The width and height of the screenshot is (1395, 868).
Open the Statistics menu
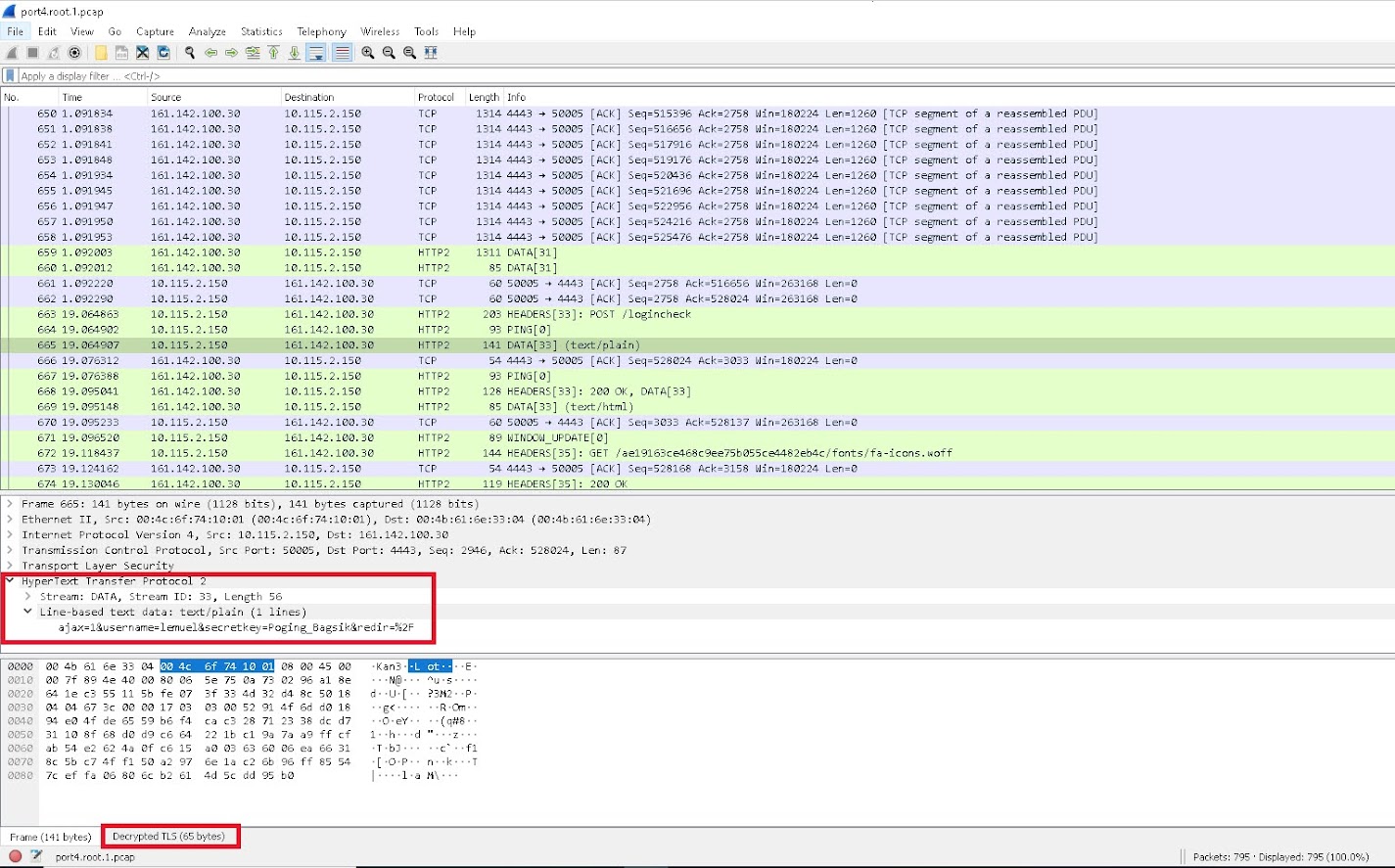(x=261, y=31)
